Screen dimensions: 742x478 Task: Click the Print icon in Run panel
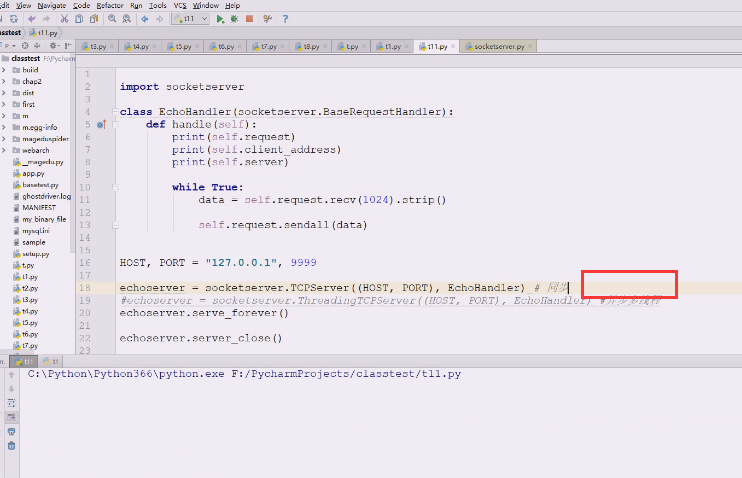(11, 432)
